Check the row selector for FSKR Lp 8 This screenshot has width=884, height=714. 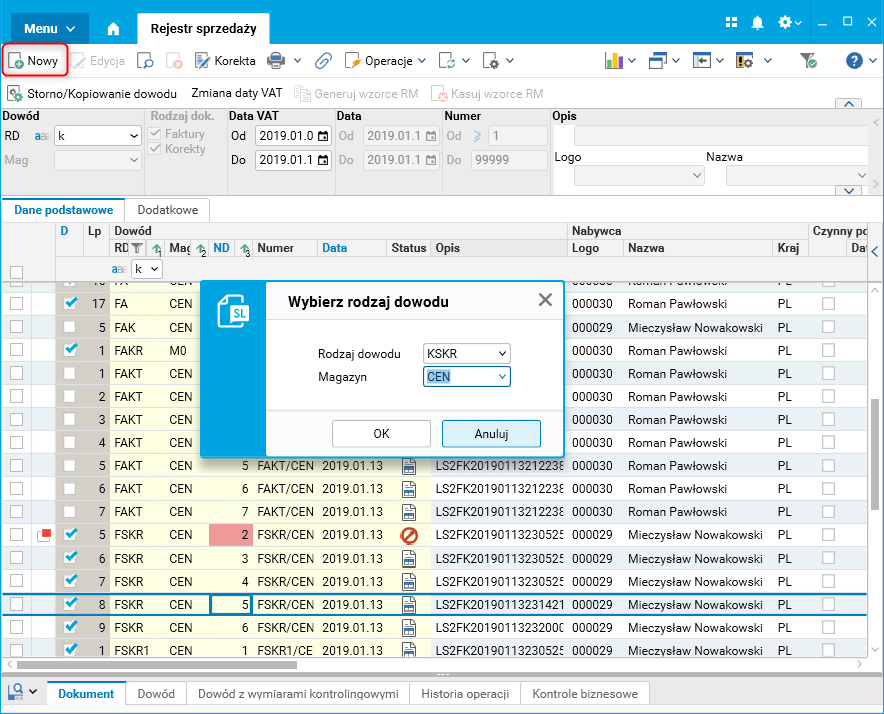tap(16, 604)
